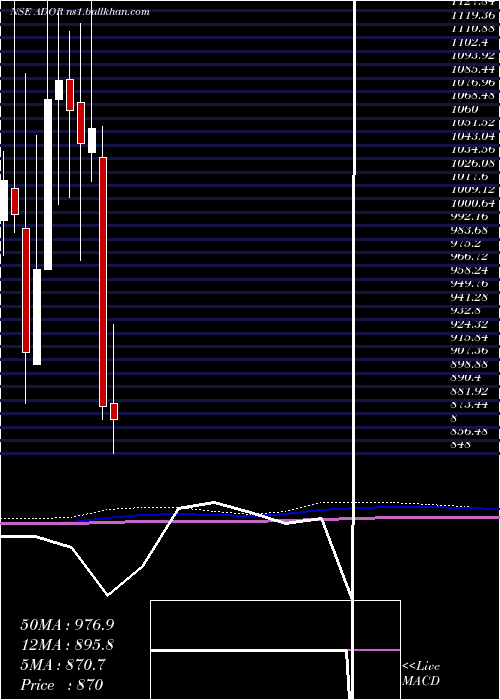Click the 881.92 price axis label

[x=469, y=391]
